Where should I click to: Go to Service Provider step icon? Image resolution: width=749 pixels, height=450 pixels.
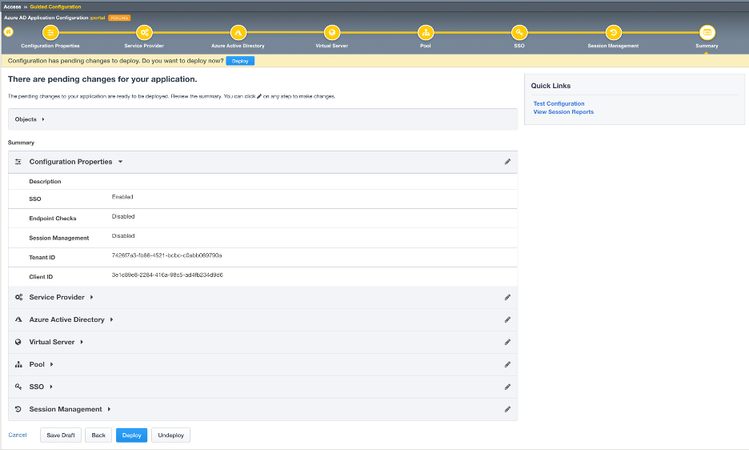pyautogui.click(x=144, y=32)
